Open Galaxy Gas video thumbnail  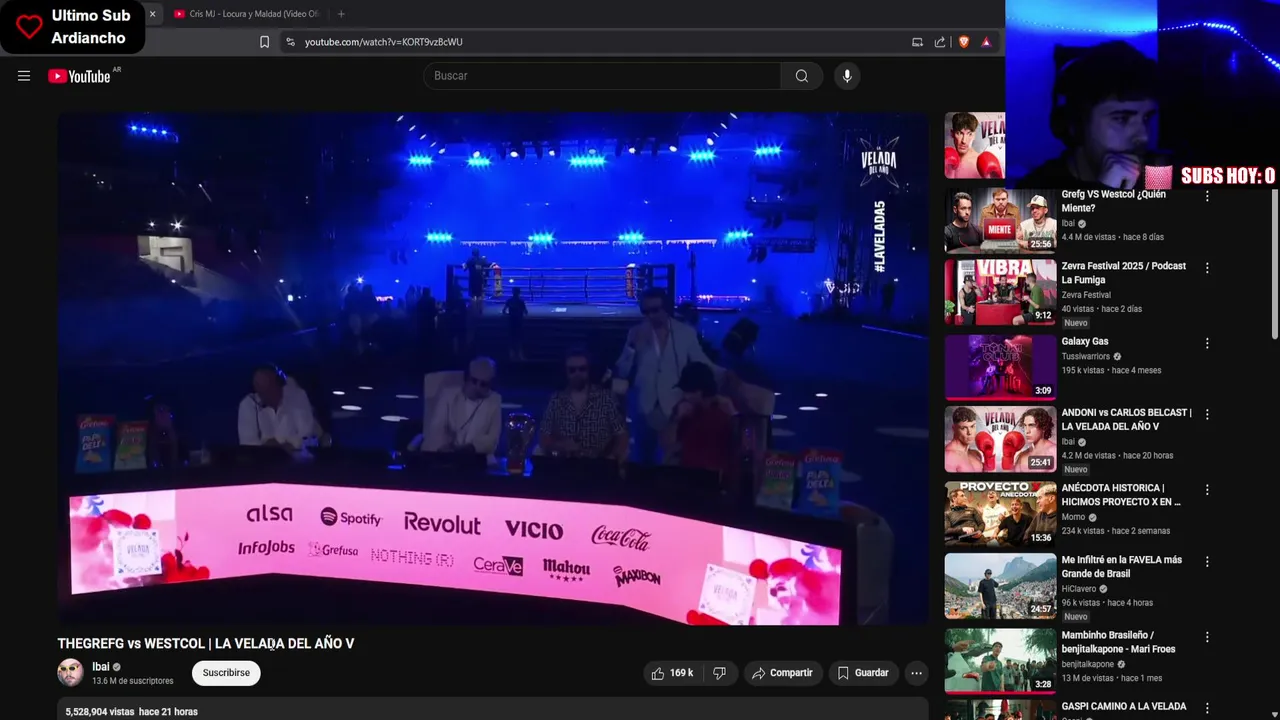click(1000, 367)
